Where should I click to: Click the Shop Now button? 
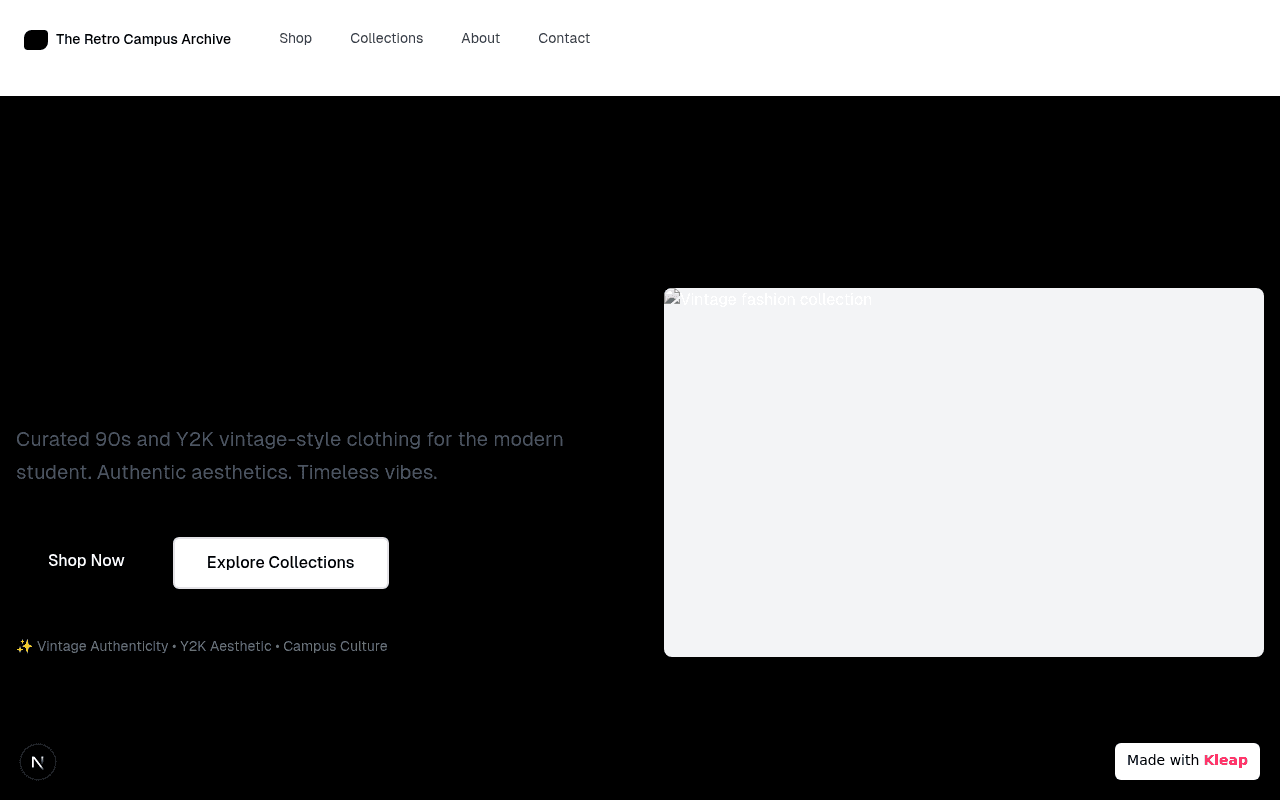[x=86, y=561]
